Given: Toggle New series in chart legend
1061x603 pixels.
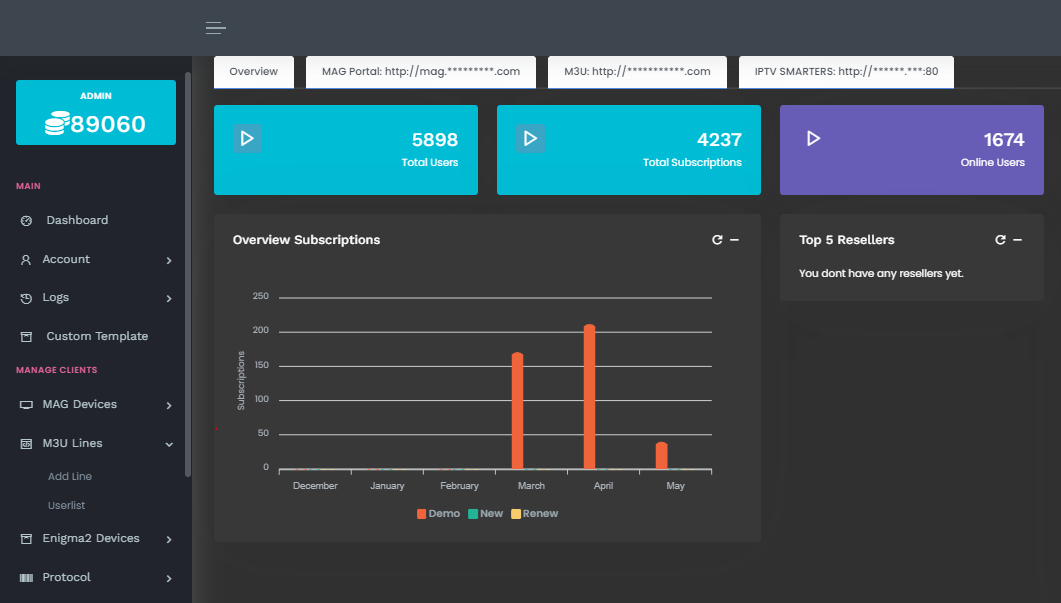Looking at the screenshot, I should tap(485, 513).
